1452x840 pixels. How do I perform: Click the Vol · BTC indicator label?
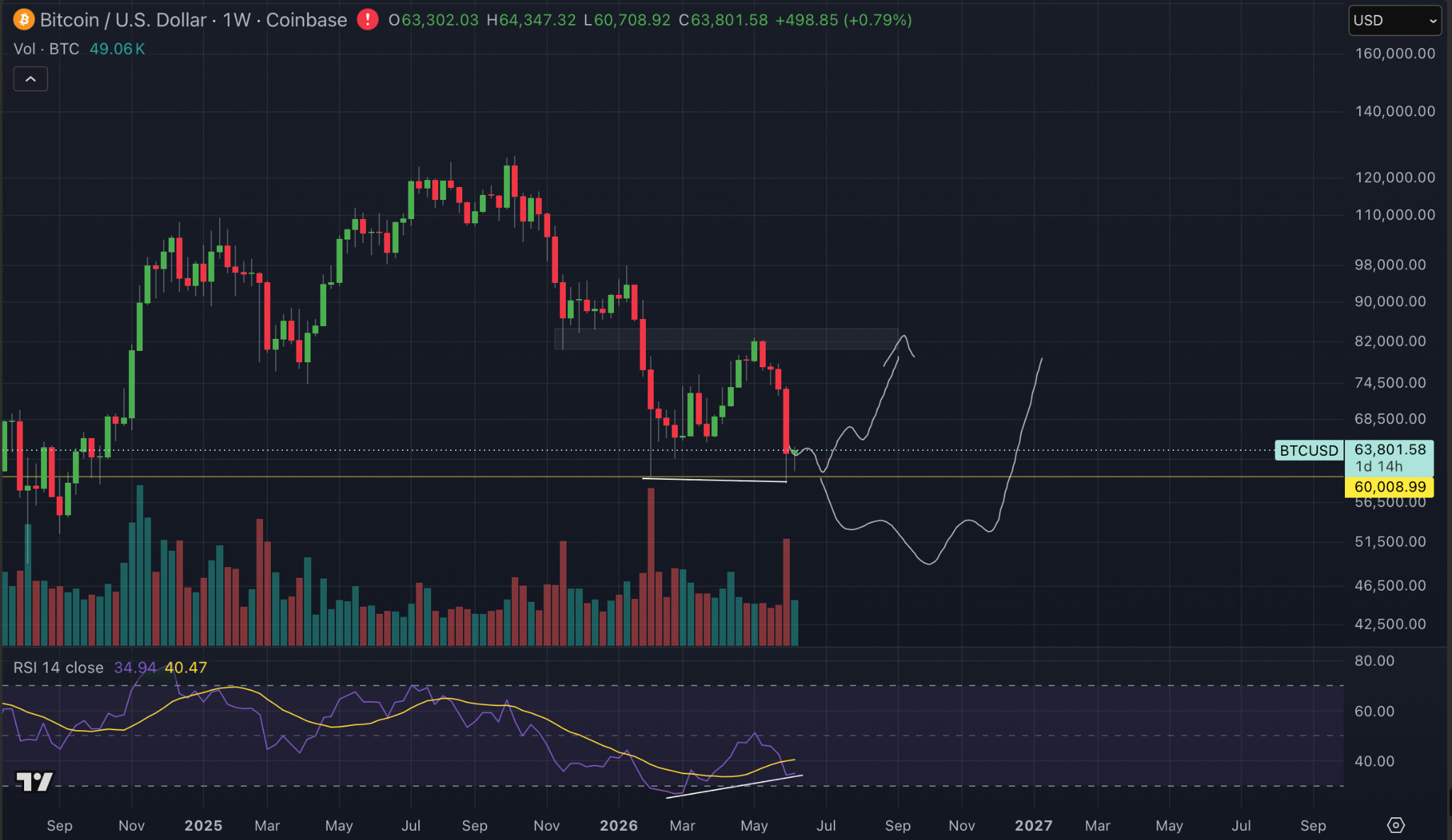tap(46, 49)
